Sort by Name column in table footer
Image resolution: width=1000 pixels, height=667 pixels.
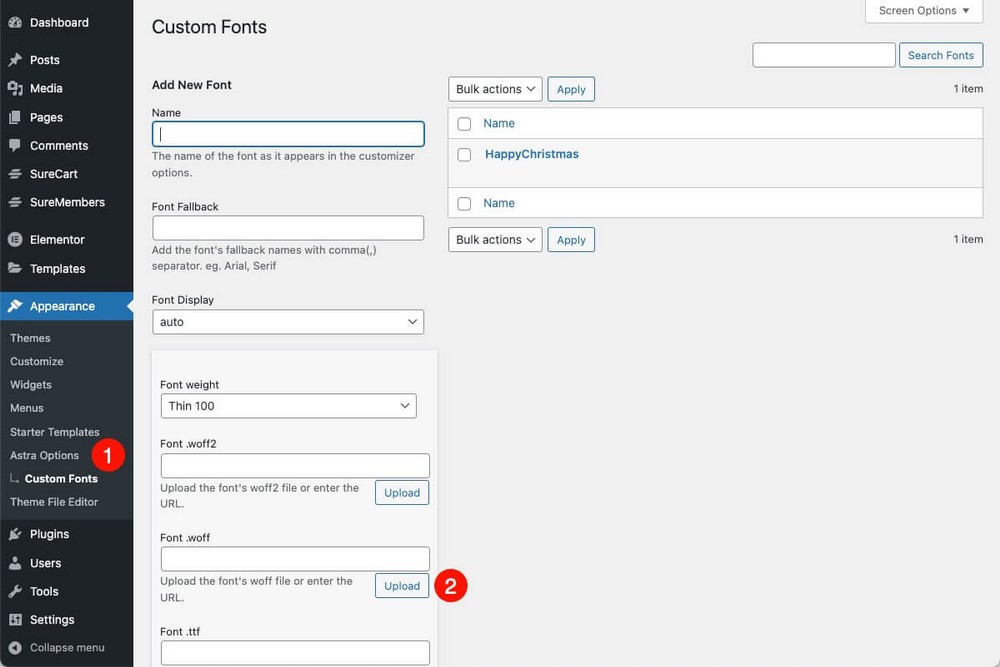pos(499,203)
